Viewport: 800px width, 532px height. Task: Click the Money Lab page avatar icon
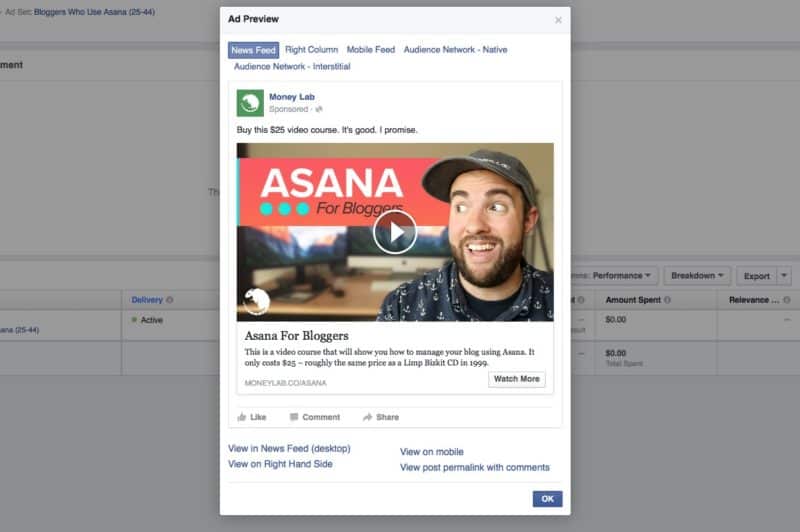click(x=250, y=103)
